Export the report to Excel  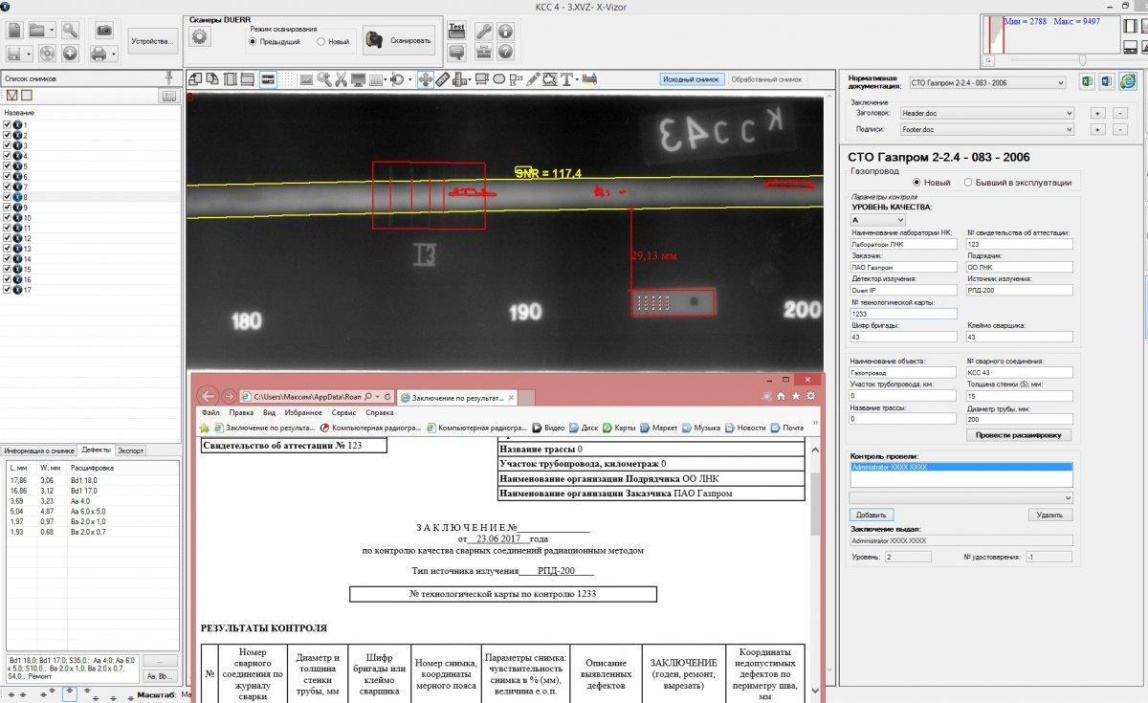point(1086,81)
